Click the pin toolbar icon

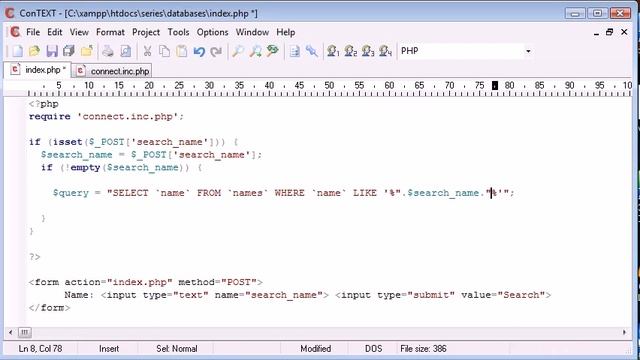click(312, 51)
